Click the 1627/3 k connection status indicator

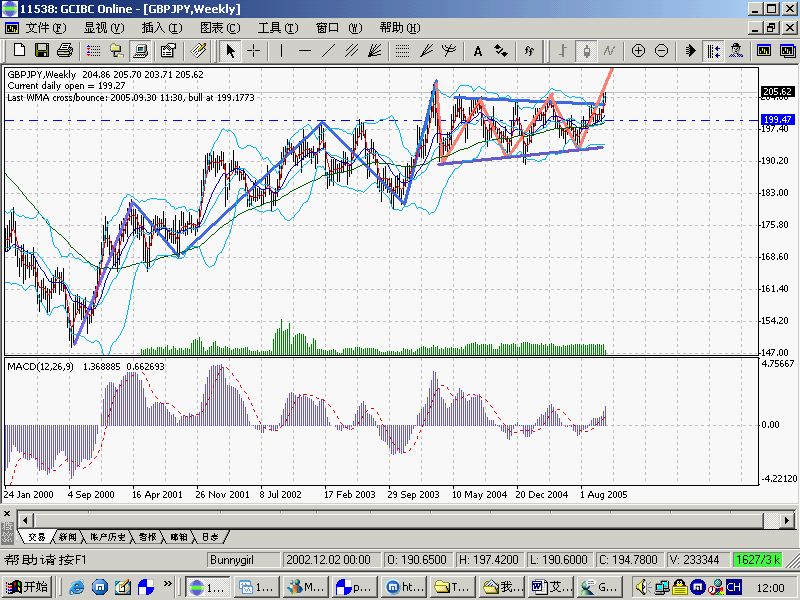(x=758, y=560)
